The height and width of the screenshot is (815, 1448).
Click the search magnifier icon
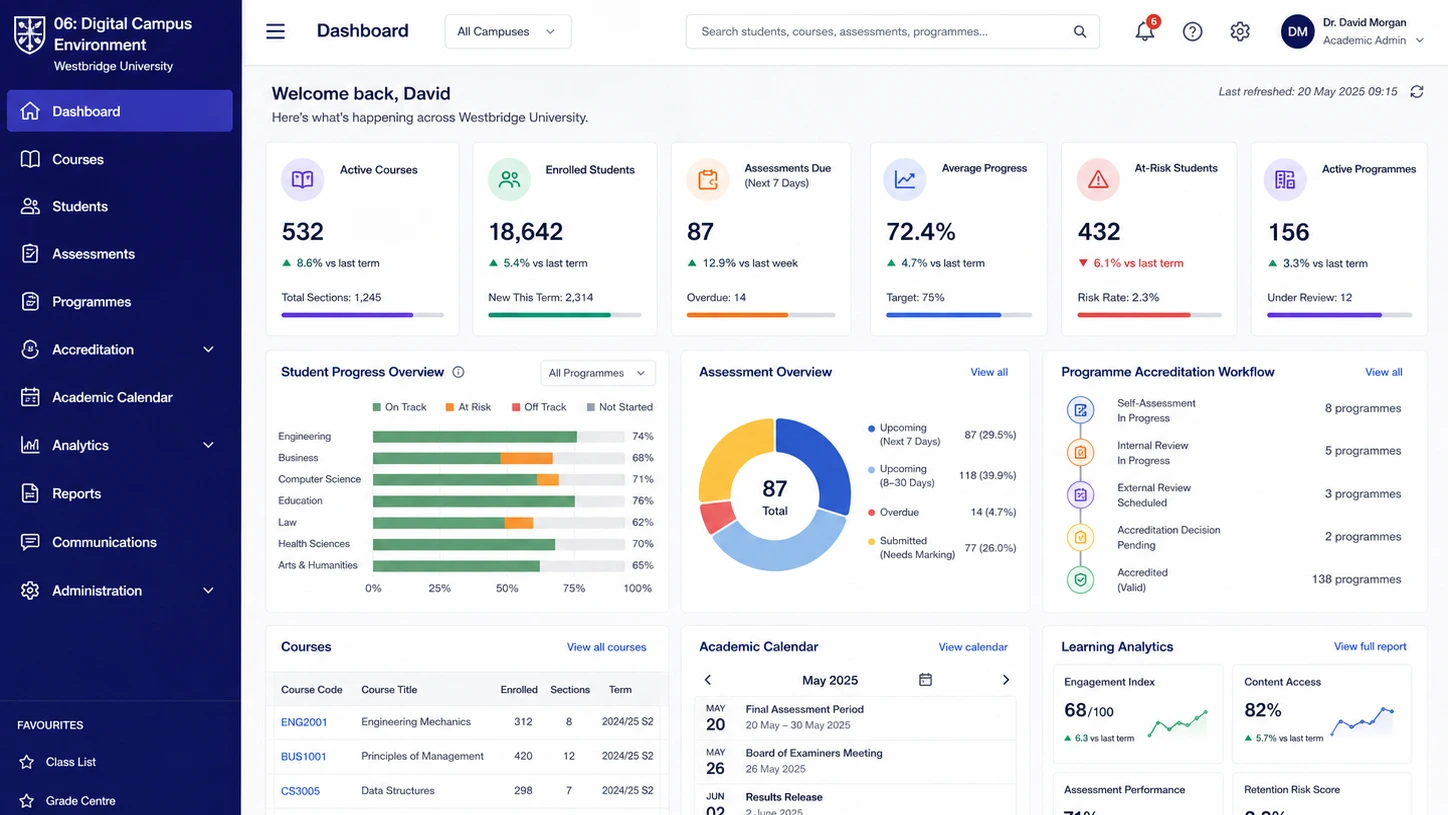(x=1080, y=32)
